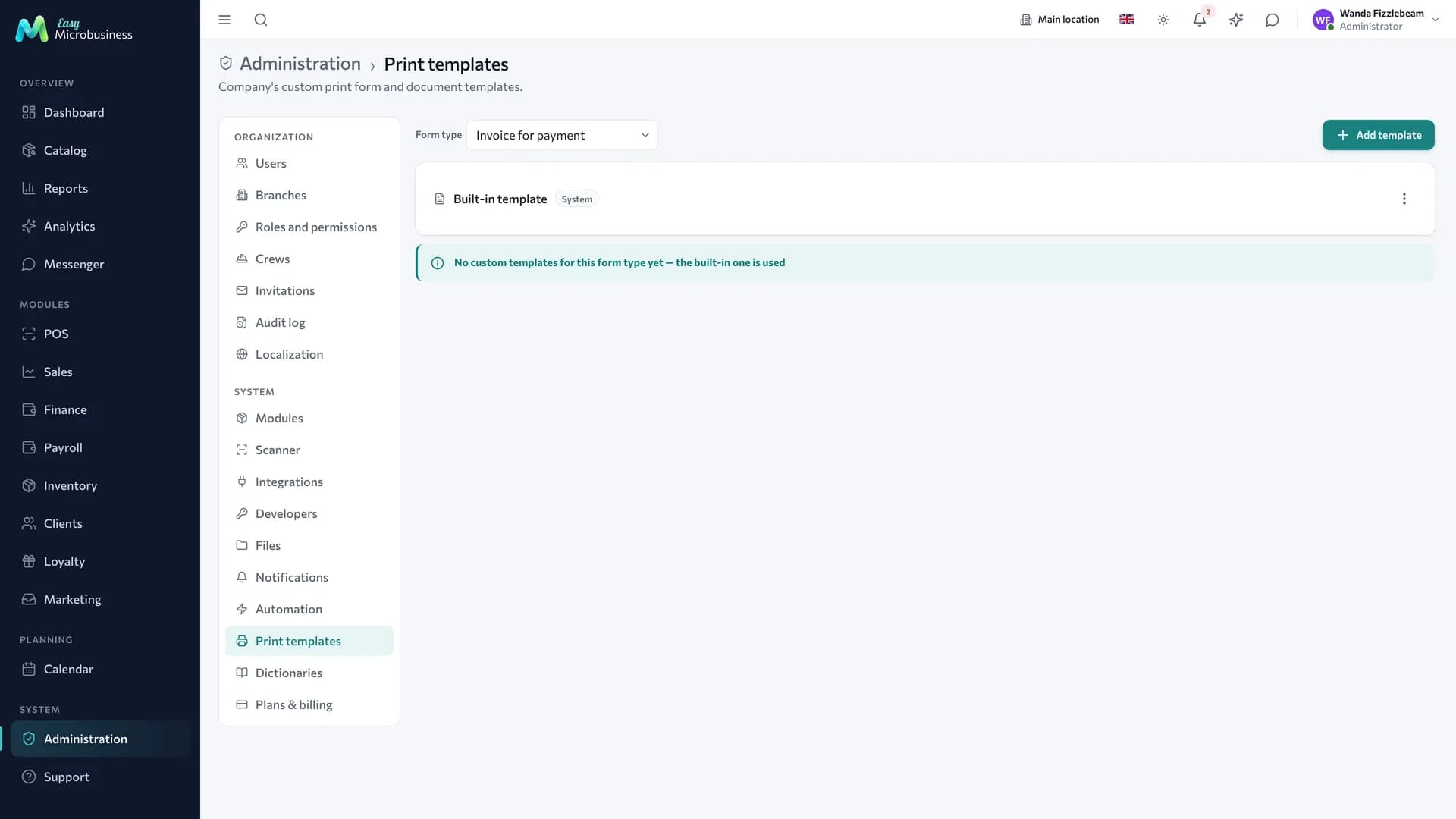The image size is (1456, 819).
Task: Open the Form type dropdown
Action: [x=562, y=135]
